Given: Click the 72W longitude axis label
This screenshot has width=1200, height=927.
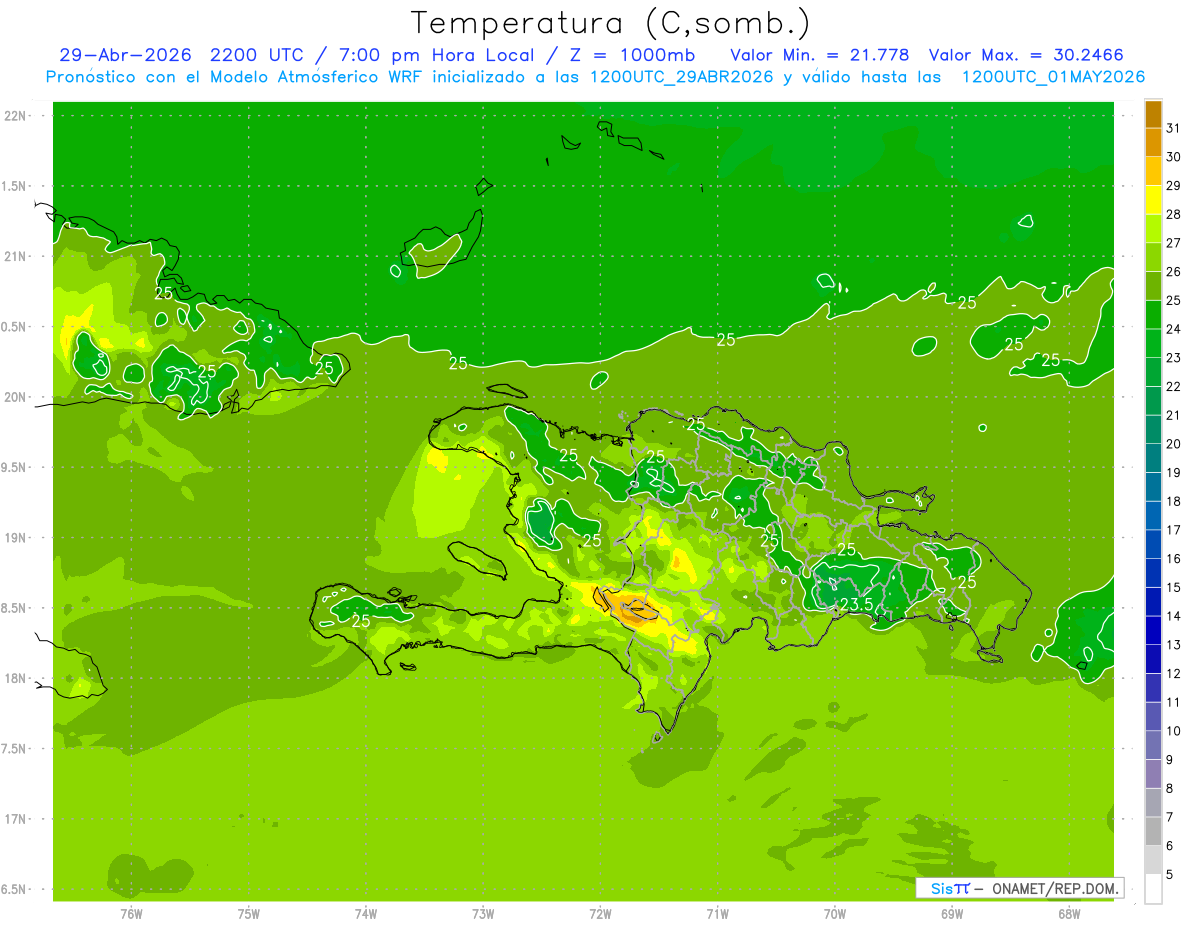Looking at the screenshot, I should coord(601,914).
